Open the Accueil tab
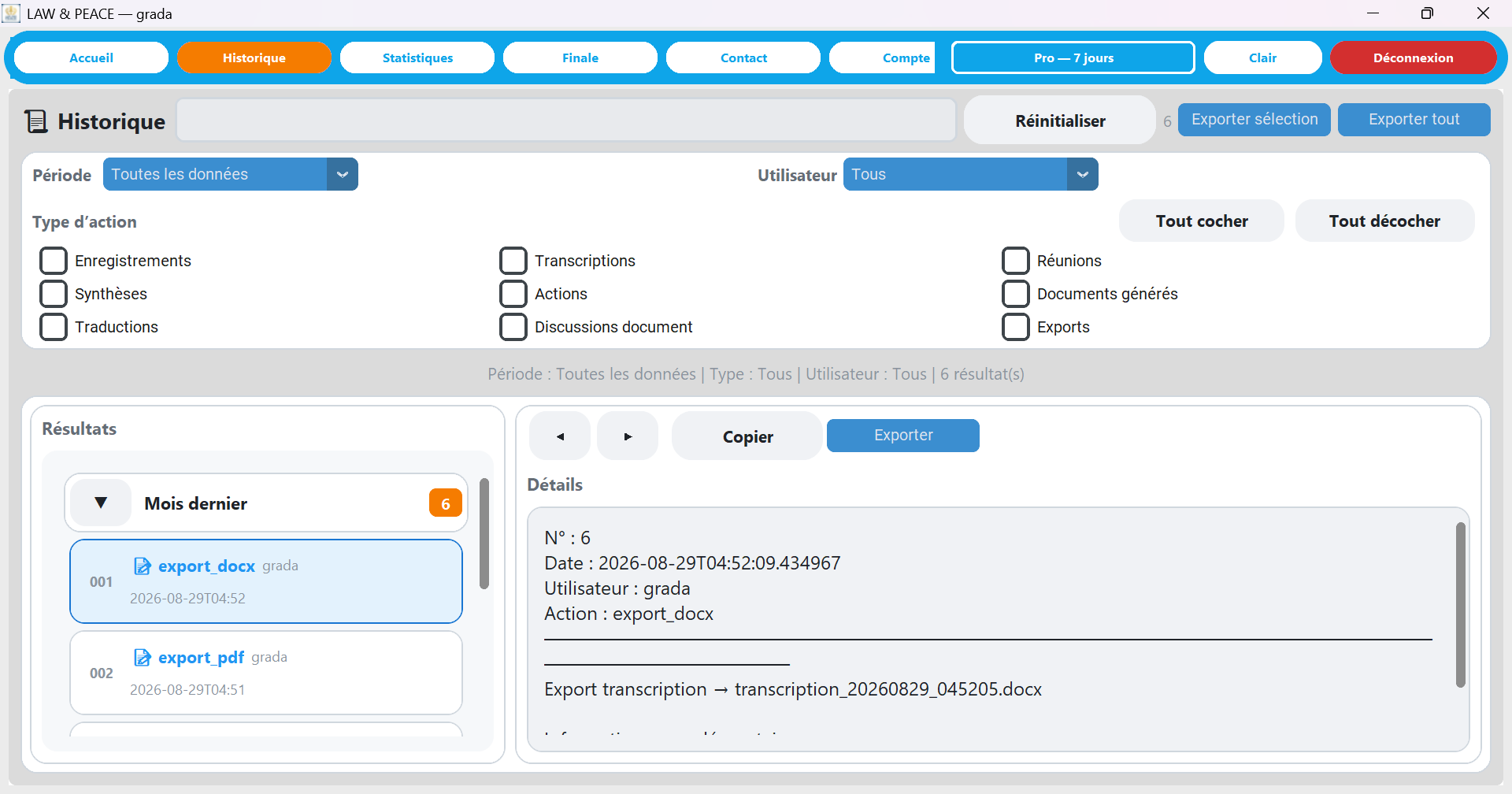Image resolution: width=1512 pixels, height=794 pixels. click(91, 58)
